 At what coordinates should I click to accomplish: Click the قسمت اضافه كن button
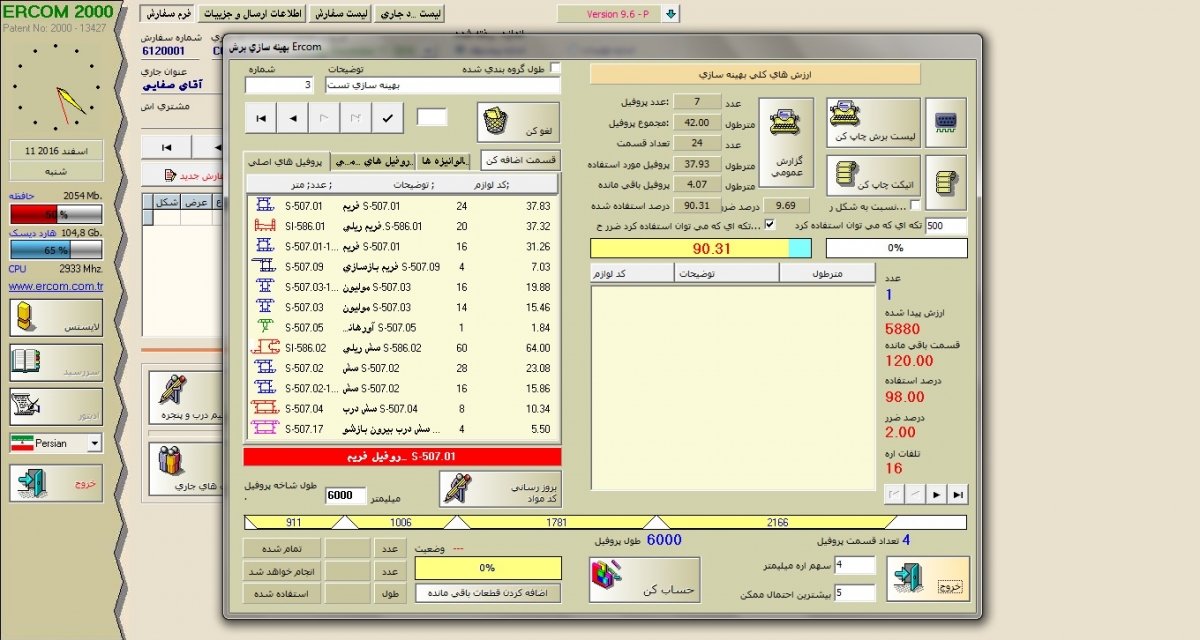tap(521, 161)
